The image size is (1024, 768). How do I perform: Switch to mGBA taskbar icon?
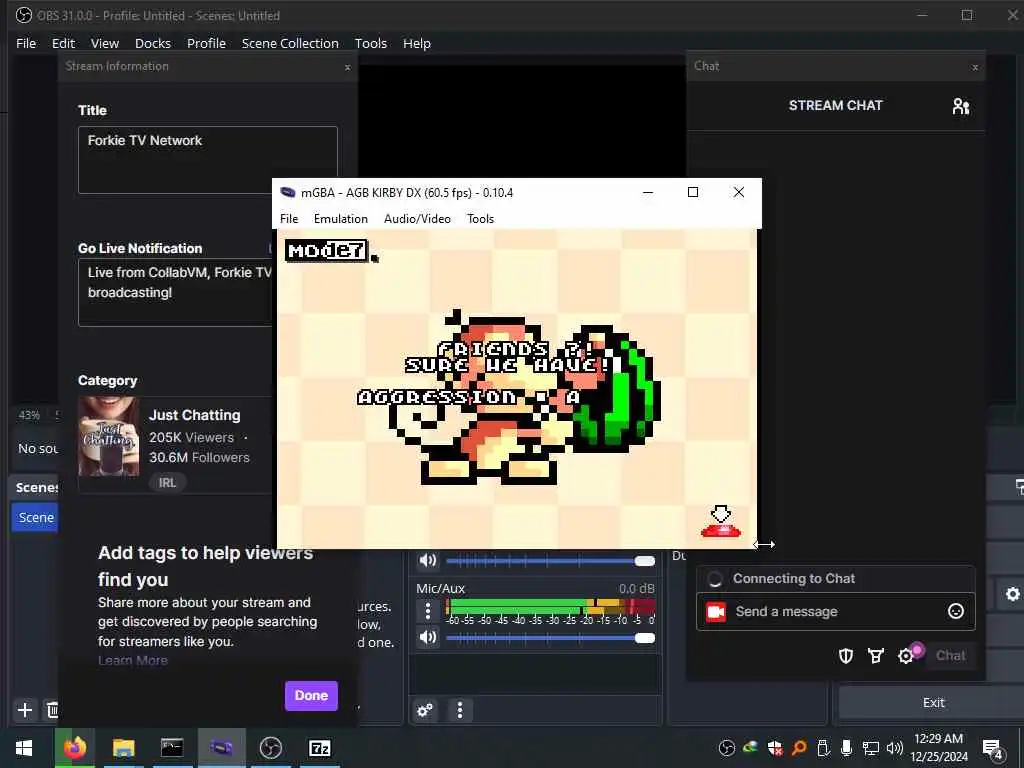pos(221,748)
